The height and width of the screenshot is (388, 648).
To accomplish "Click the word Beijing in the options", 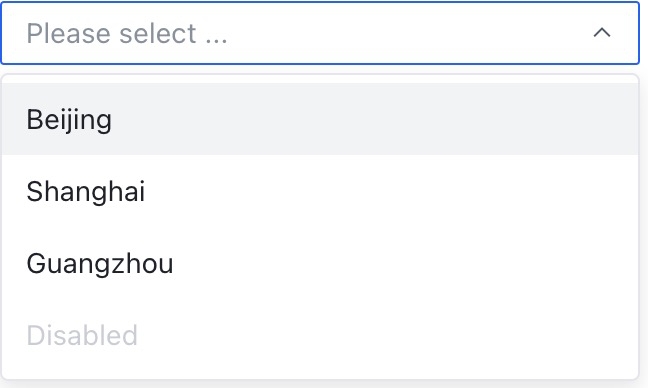I will pyautogui.click(x=69, y=120).
